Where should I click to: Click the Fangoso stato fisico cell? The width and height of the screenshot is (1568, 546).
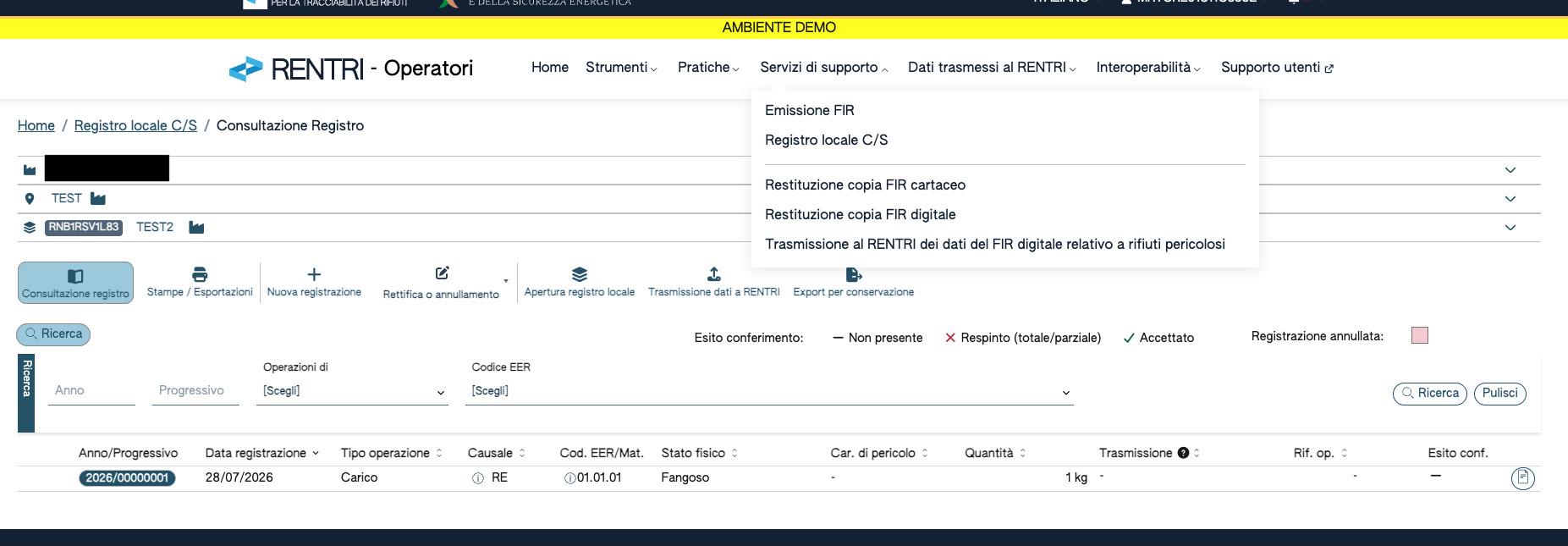[x=685, y=478]
